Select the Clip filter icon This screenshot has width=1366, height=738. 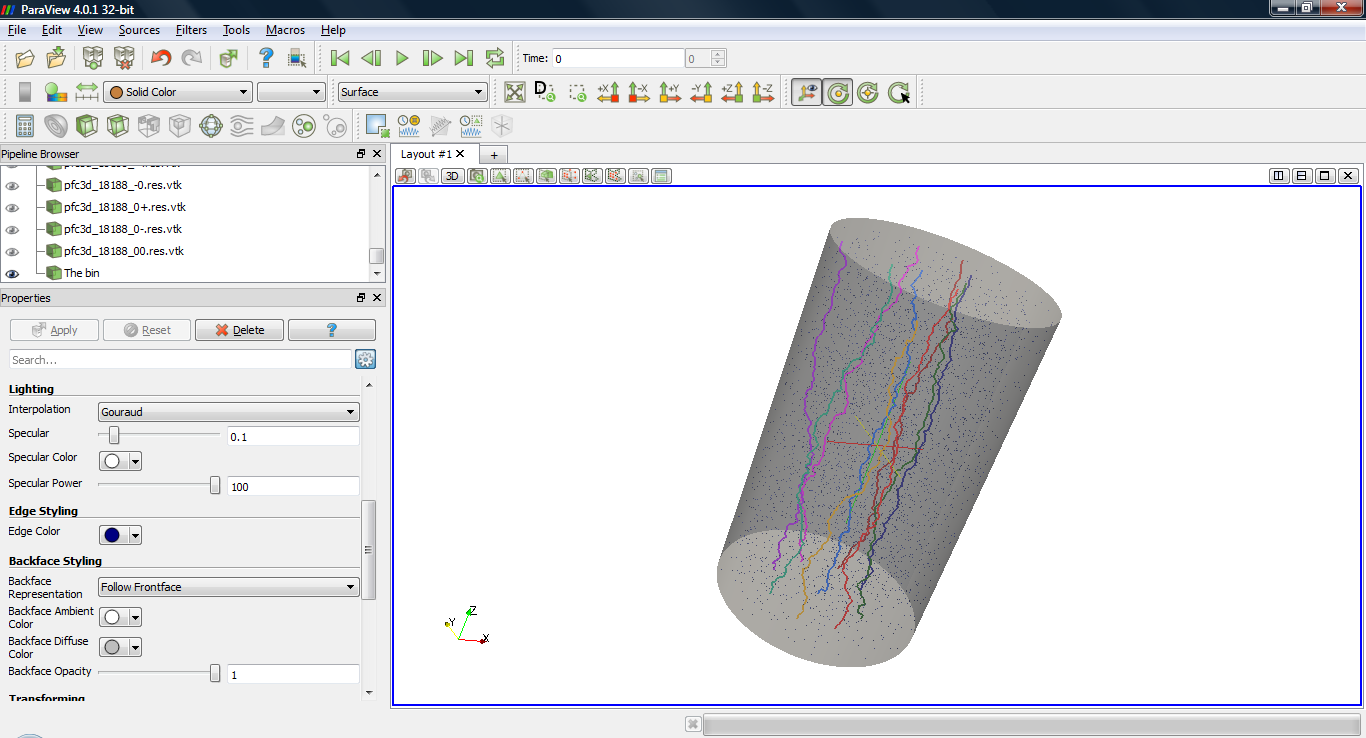point(86,126)
